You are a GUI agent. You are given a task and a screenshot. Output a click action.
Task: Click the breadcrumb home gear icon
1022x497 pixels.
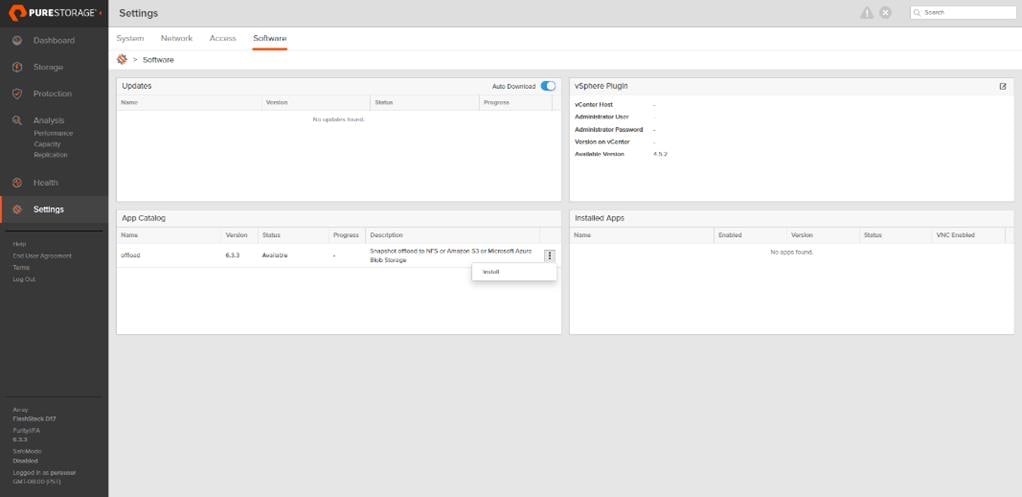coord(122,59)
